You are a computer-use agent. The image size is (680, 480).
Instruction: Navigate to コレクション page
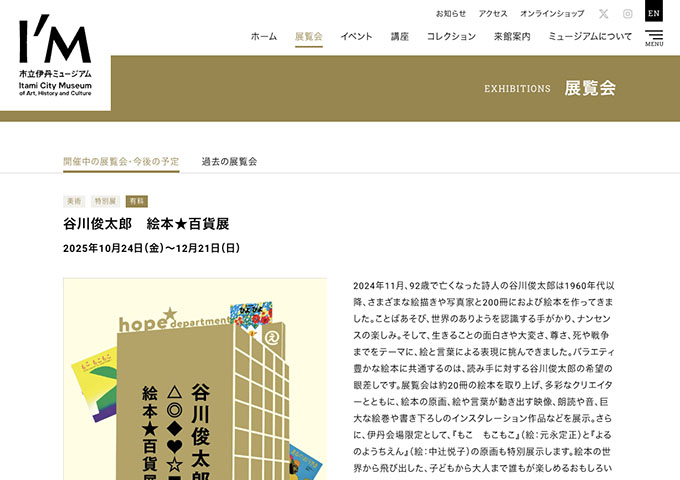[x=451, y=37]
